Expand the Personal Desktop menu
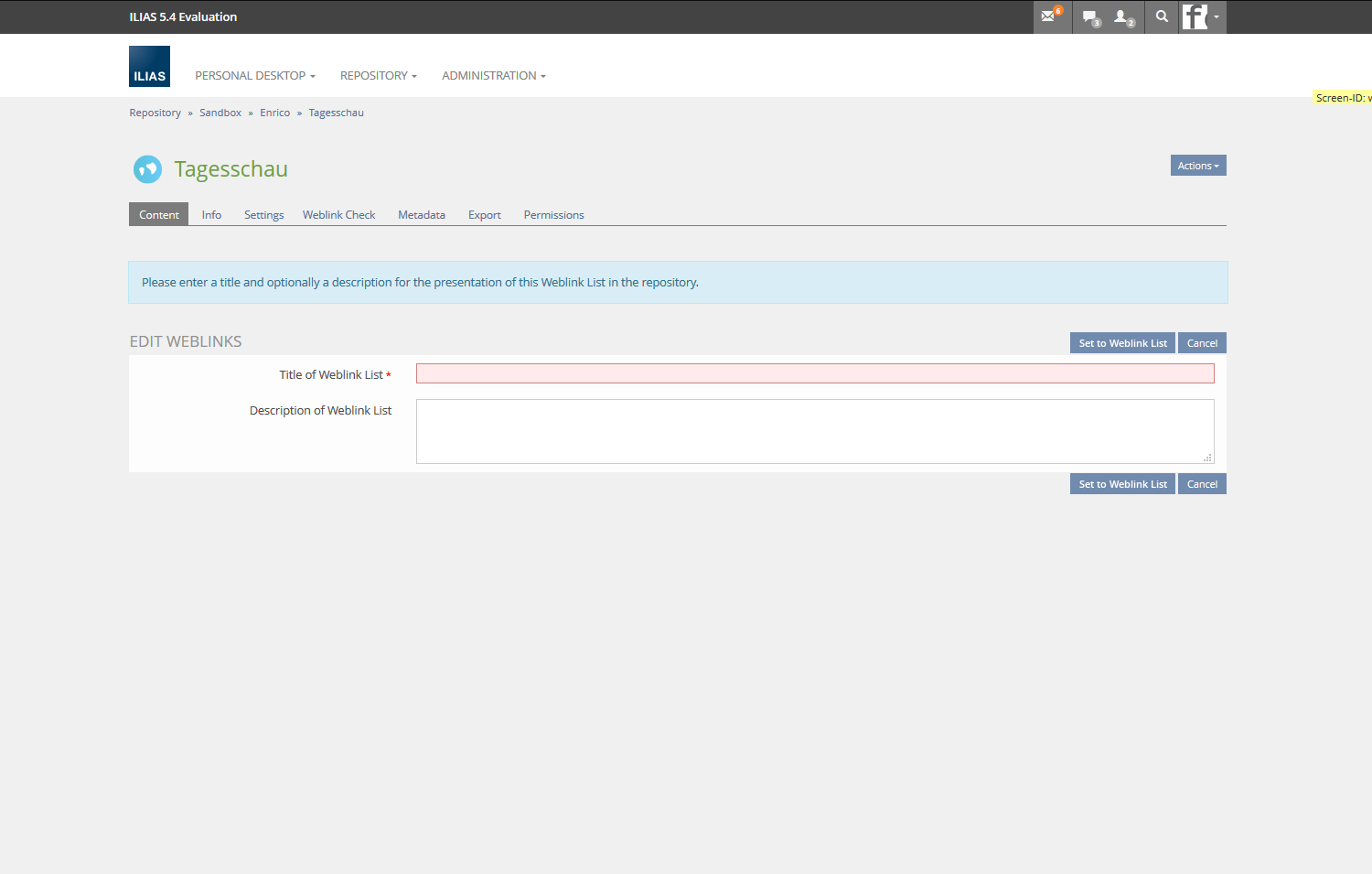The width and height of the screenshot is (1372, 874). pyautogui.click(x=254, y=76)
